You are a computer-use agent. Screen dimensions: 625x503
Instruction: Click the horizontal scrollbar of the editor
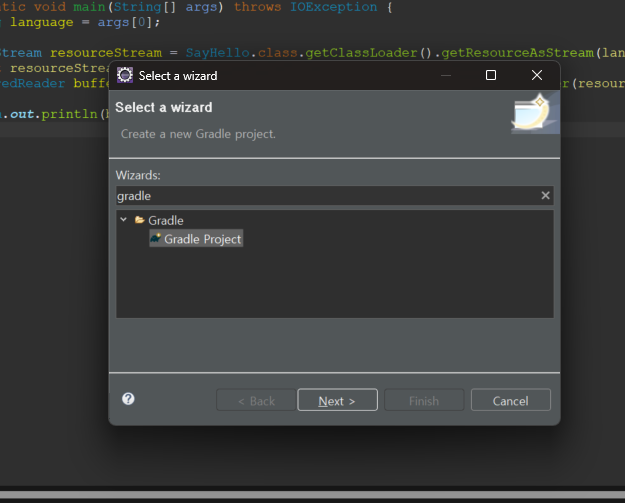coord(312,495)
